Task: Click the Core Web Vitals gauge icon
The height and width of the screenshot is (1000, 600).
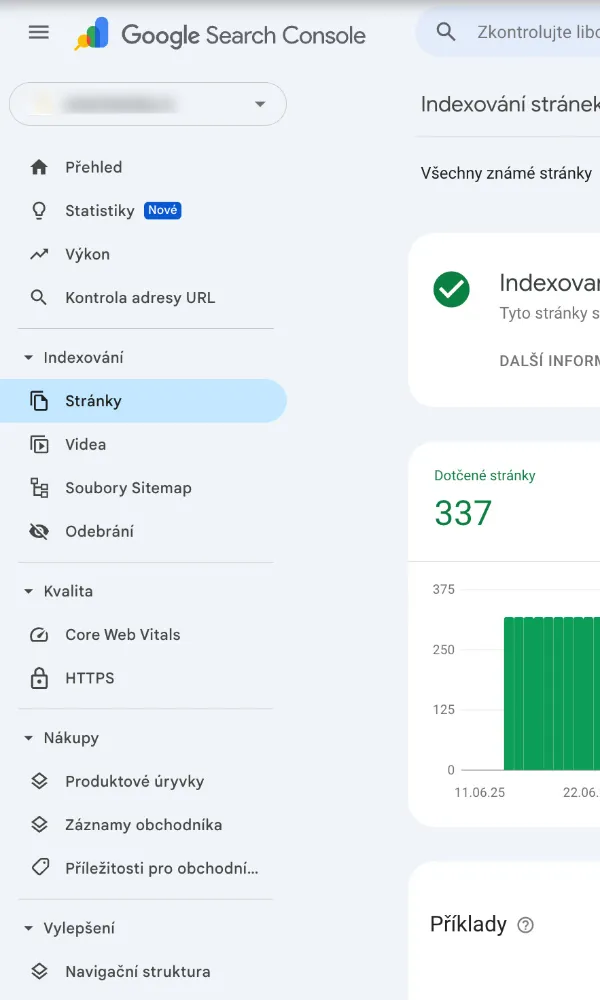Action: [x=39, y=635]
